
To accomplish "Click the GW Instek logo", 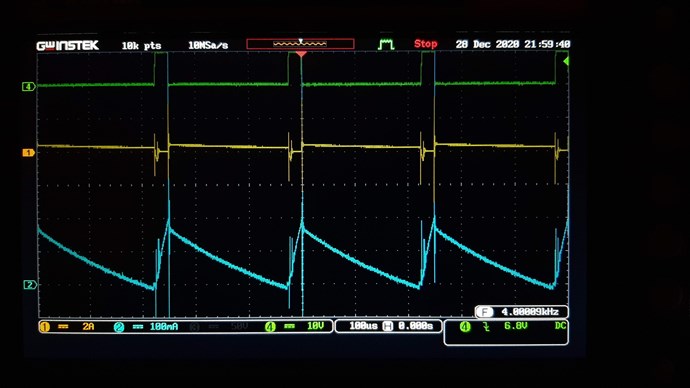I will tap(67, 45).
